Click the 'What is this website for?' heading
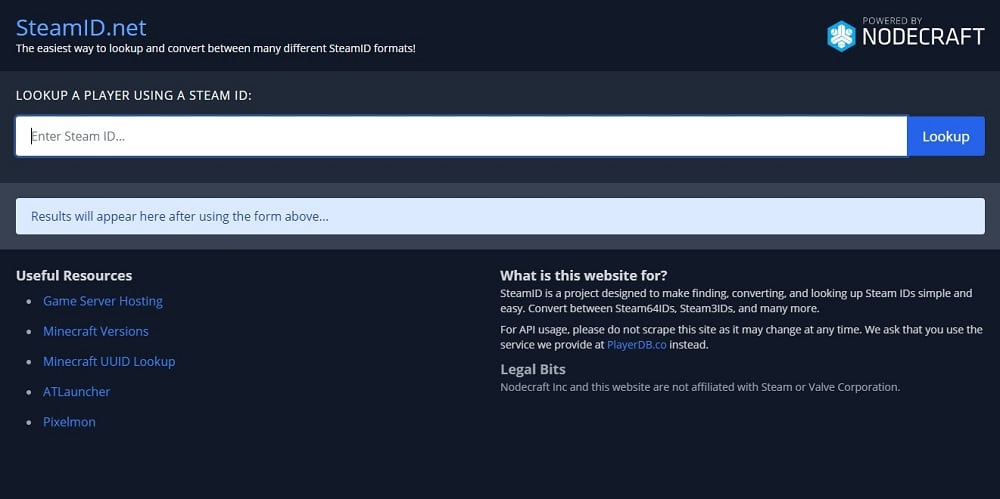This screenshot has width=1000, height=499. (584, 276)
